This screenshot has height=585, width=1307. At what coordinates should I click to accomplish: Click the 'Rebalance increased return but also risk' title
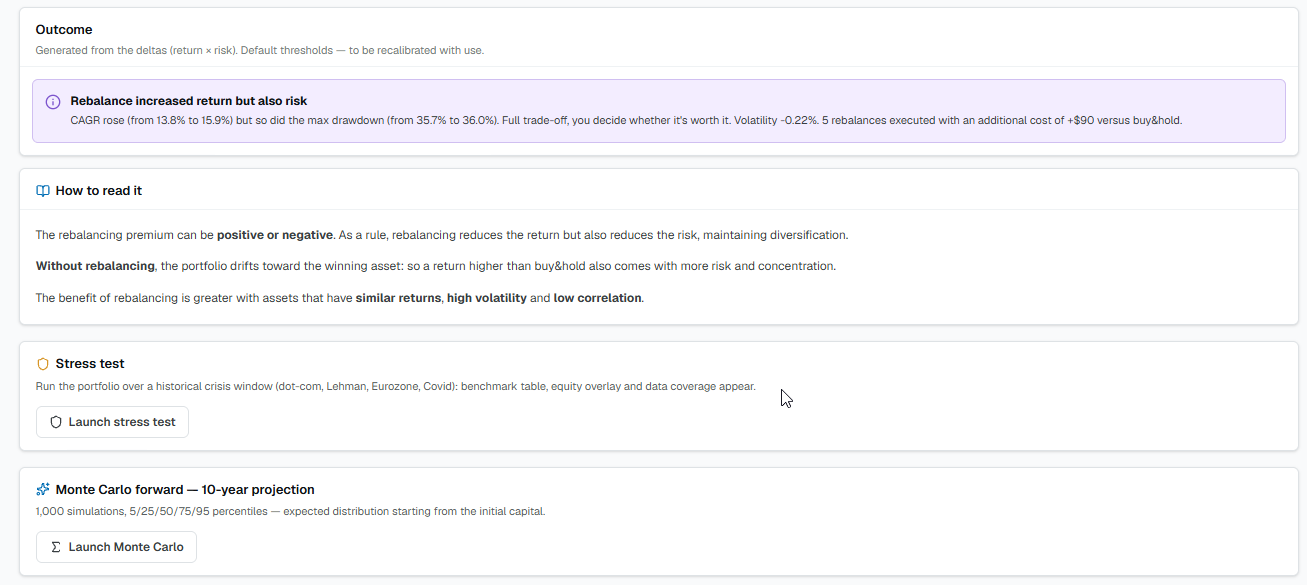click(x=189, y=101)
